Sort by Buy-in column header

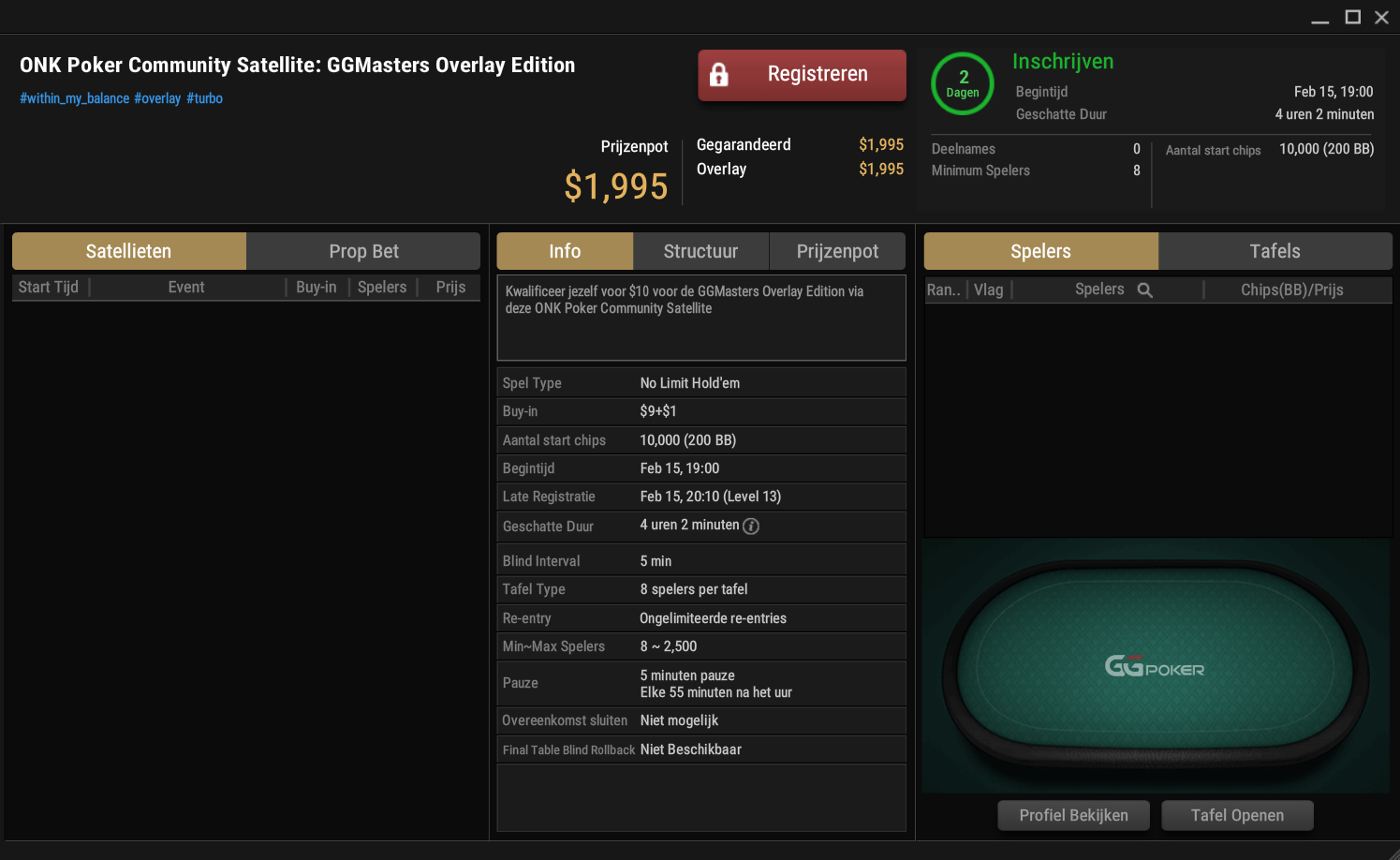point(317,288)
